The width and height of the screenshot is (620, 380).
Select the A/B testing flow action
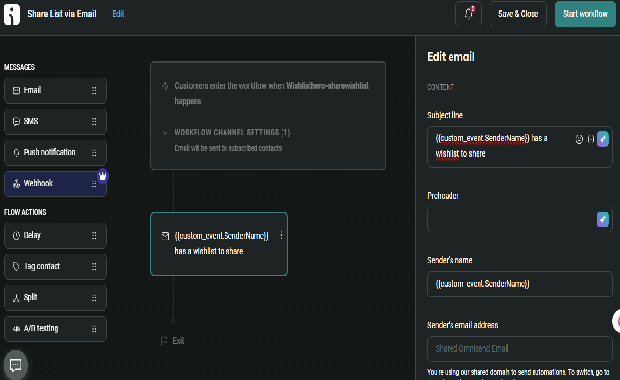pos(55,329)
